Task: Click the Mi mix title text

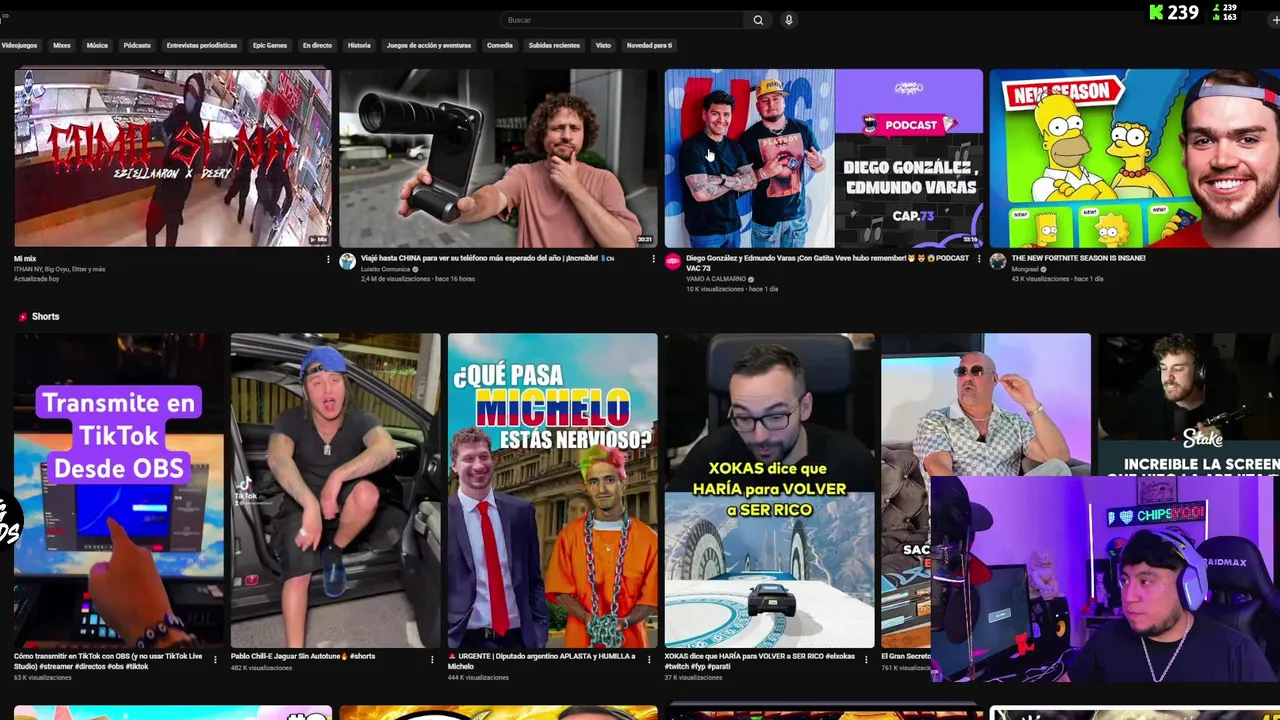Action: (x=25, y=259)
